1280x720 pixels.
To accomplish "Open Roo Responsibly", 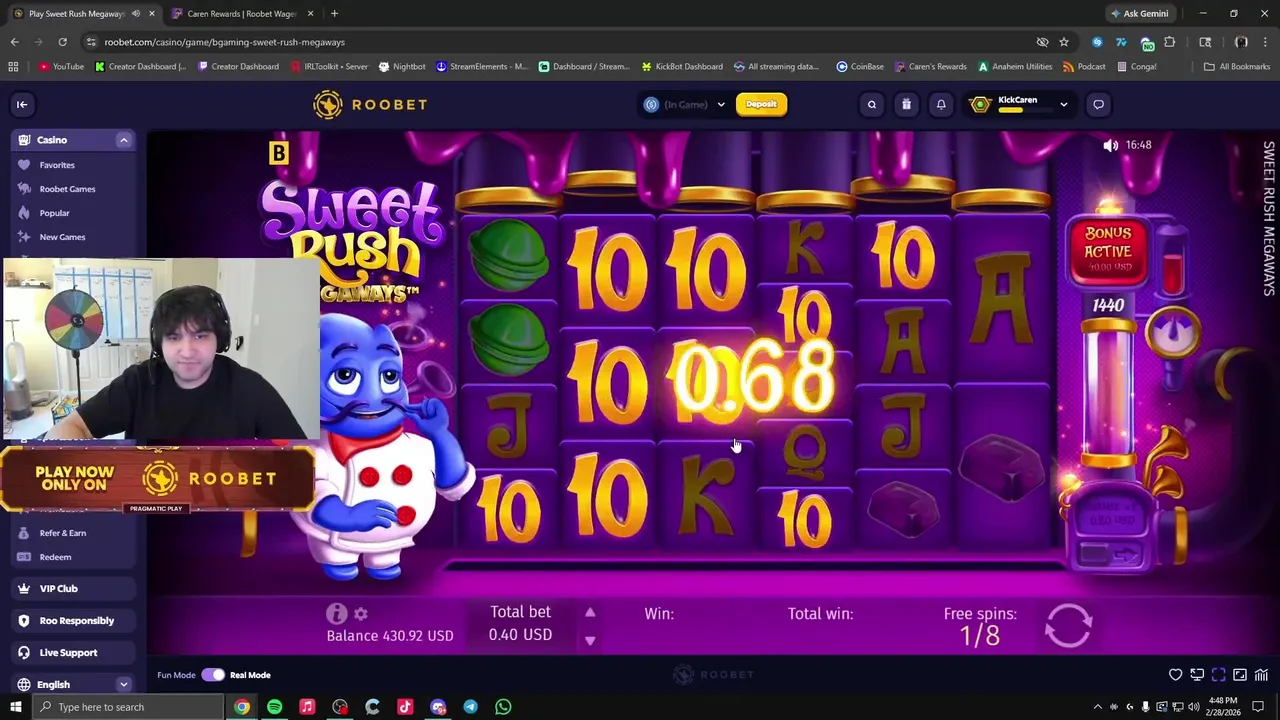I will [73, 621].
